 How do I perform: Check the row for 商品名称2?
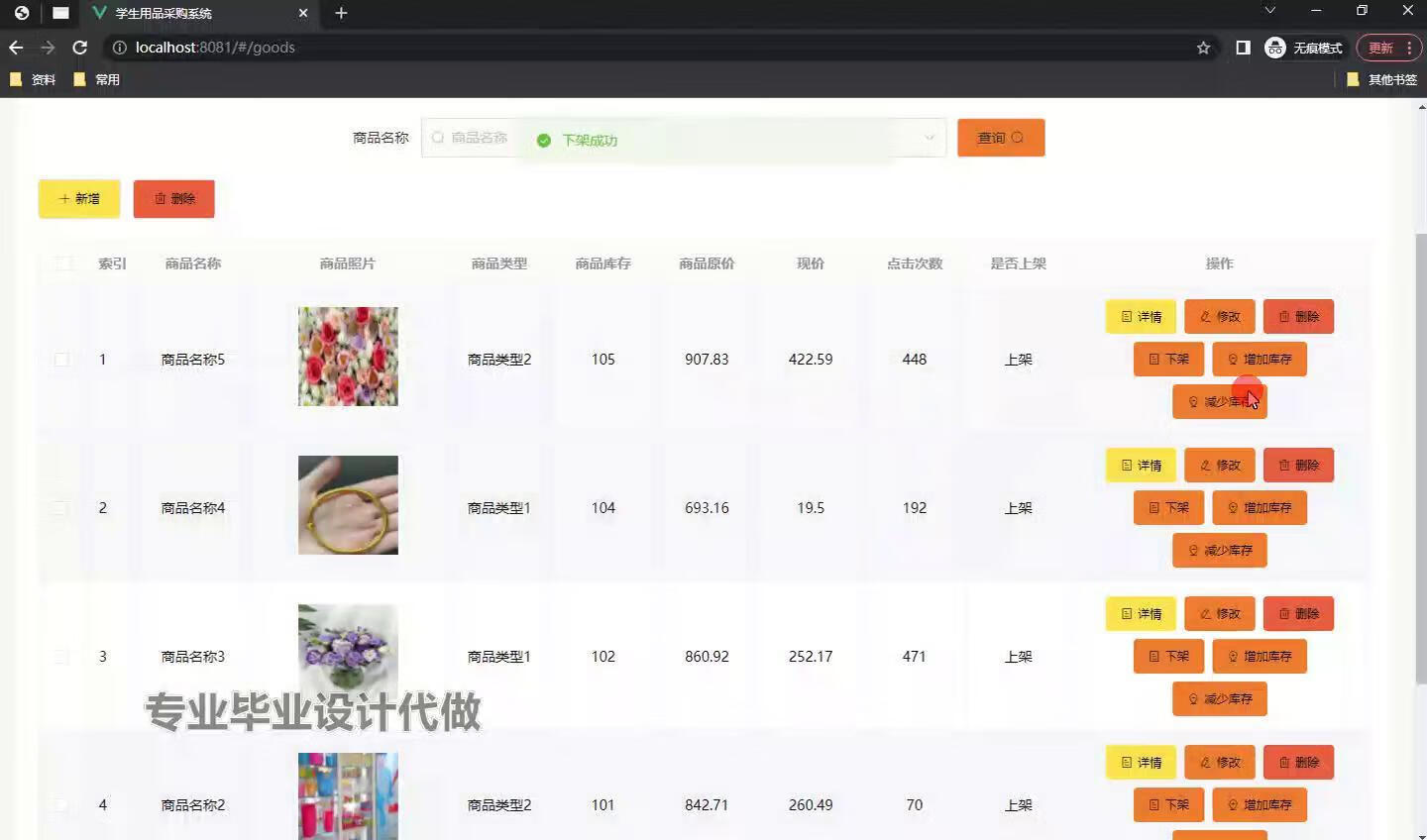(x=61, y=804)
